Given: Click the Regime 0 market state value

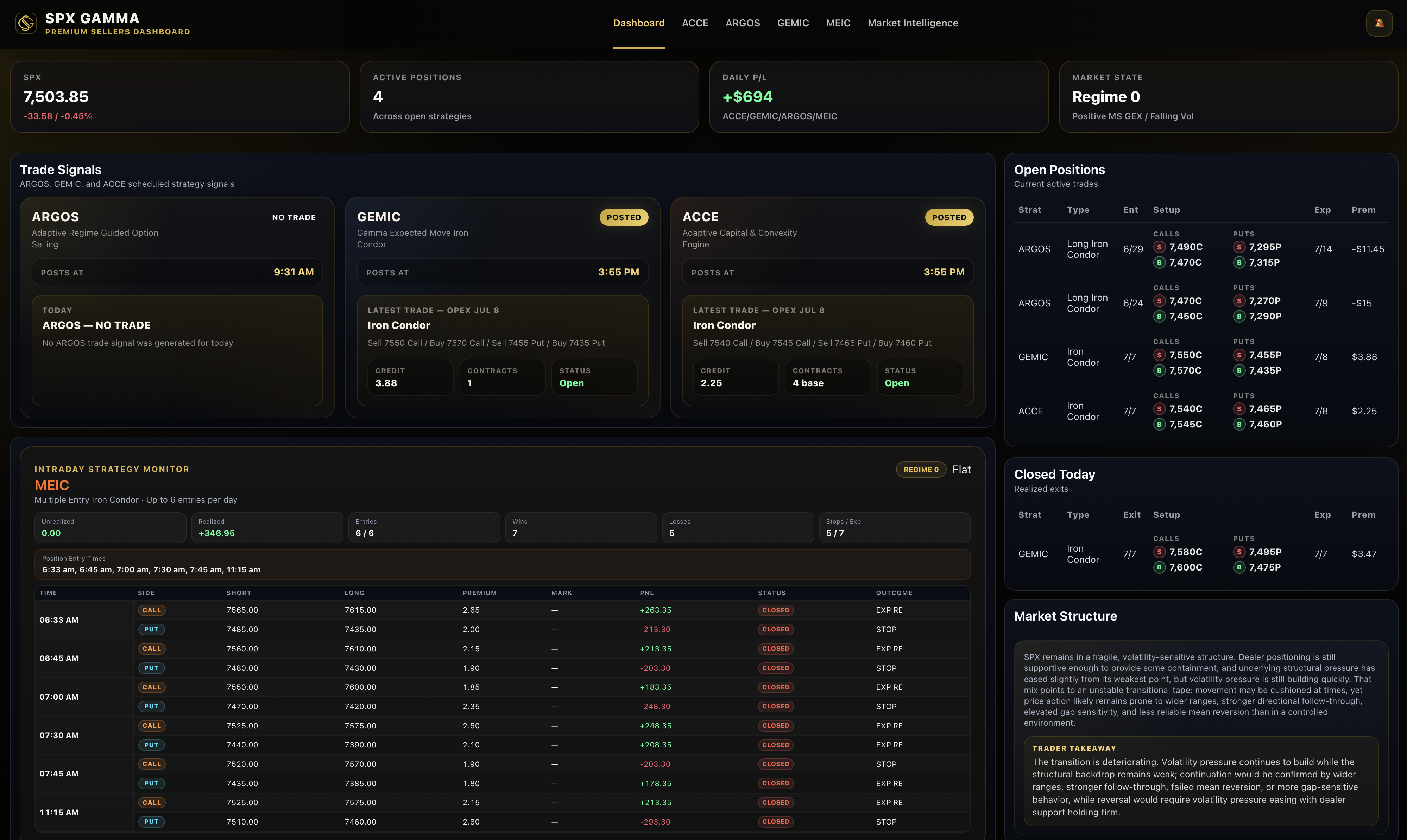Looking at the screenshot, I should (x=1106, y=97).
